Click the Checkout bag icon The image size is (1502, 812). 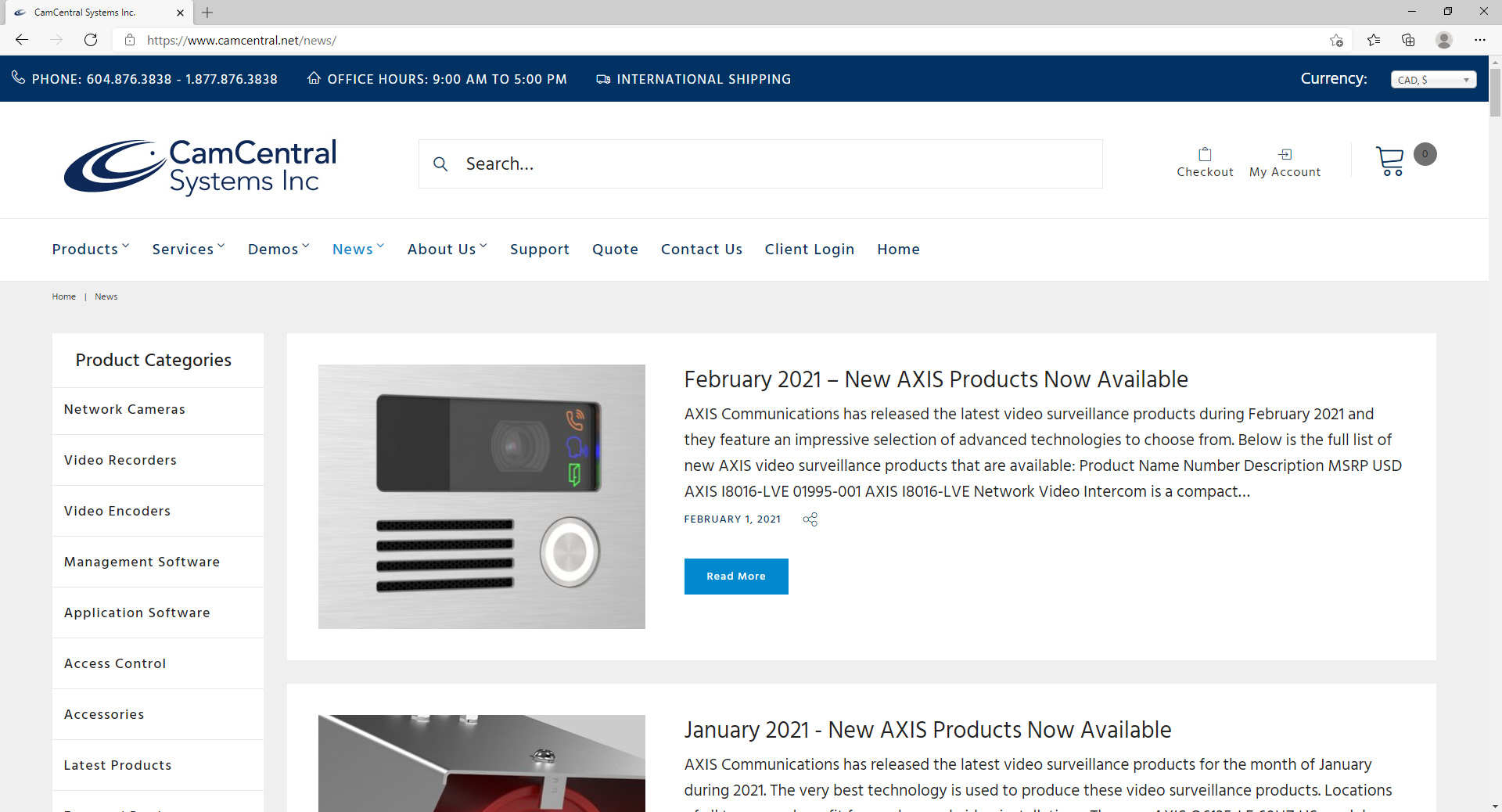pos(1204,153)
